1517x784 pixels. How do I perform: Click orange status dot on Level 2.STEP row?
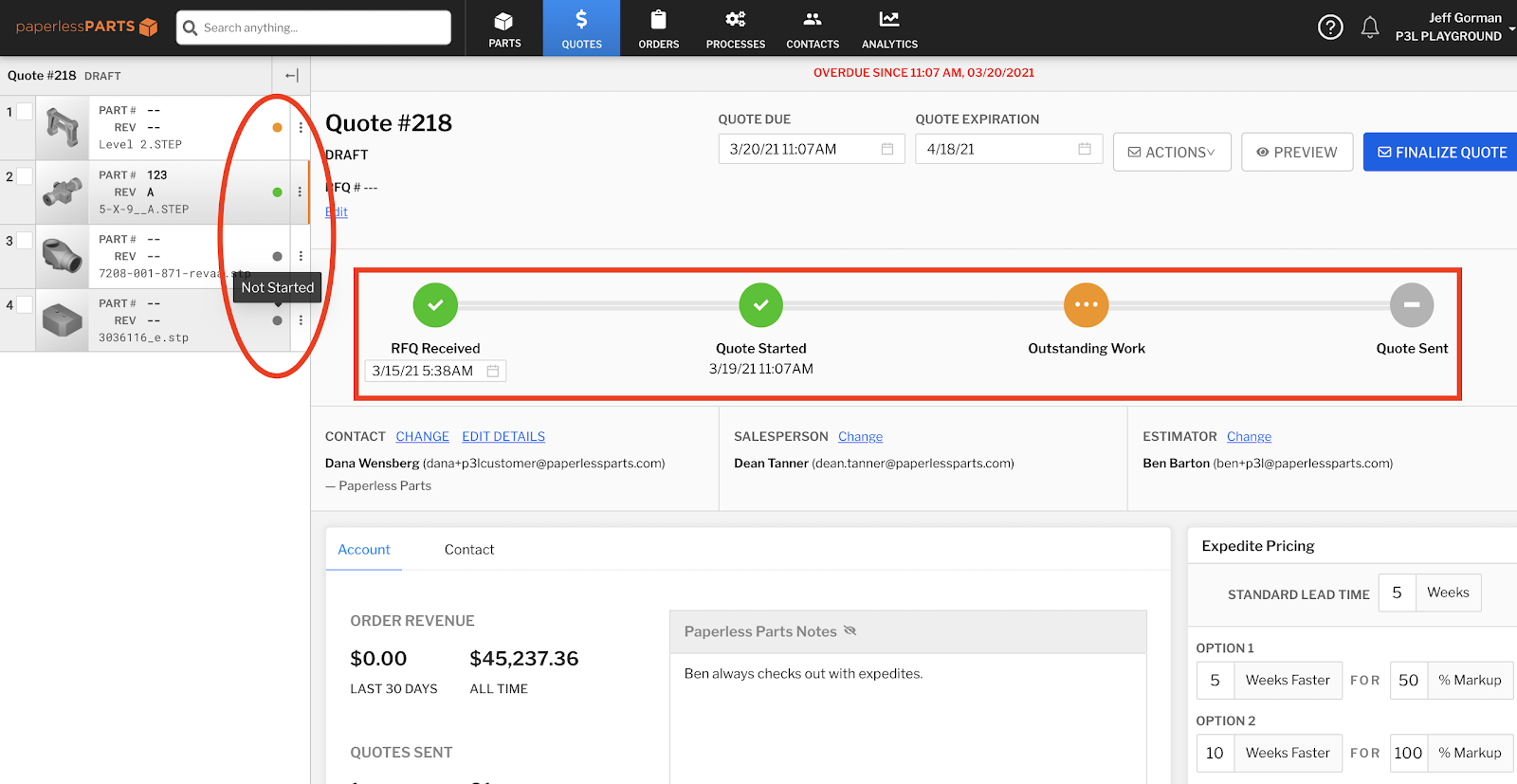[277, 127]
